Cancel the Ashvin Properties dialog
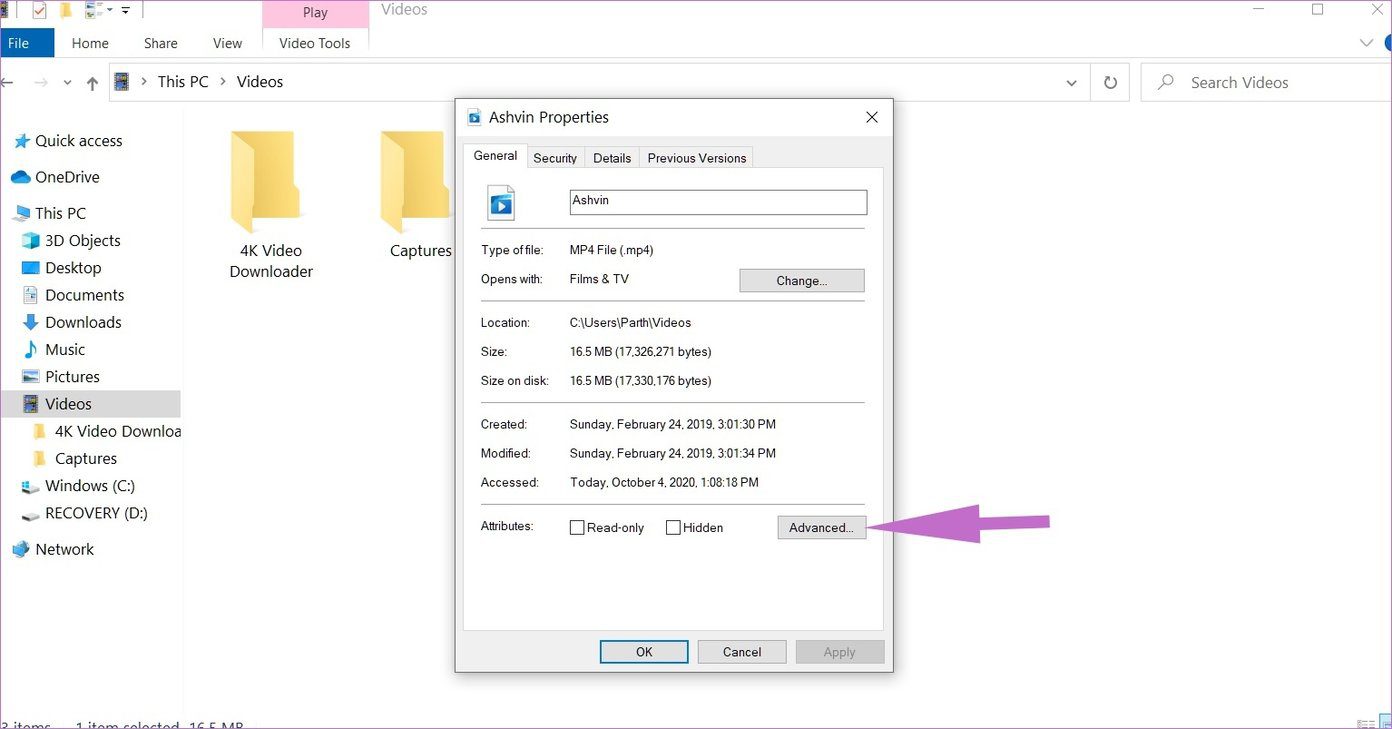 pyautogui.click(x=742, y=652)
